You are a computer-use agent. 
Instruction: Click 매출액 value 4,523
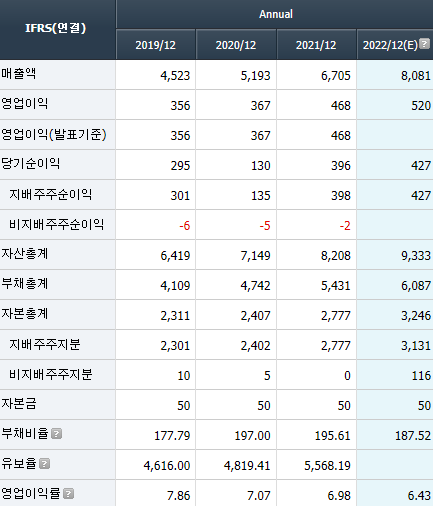[175, 76]
